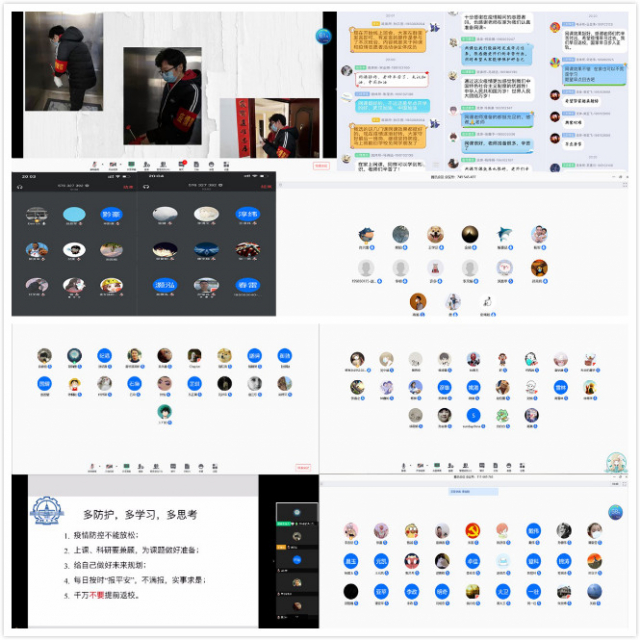The image size is (640, 640).
Task: Click the Earth globe avatar in the bottom-right grid
Action: (594, 591)
